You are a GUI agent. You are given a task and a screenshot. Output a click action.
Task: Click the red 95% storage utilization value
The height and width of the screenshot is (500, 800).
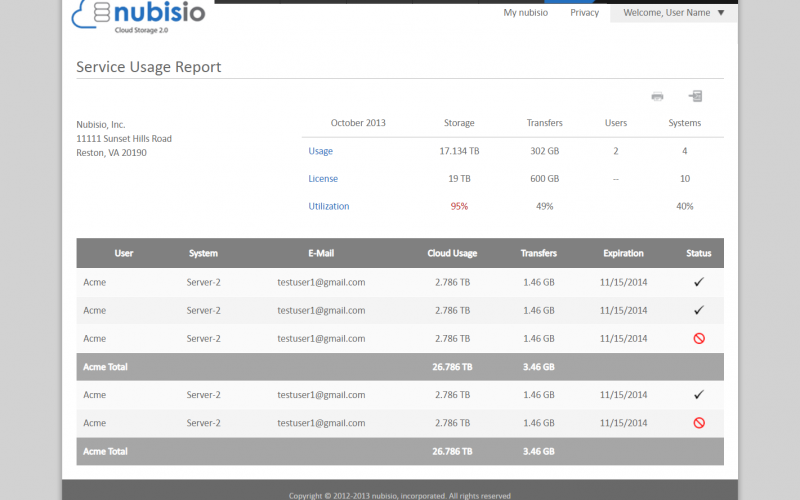pyautogui.click(x=459, y=206)
